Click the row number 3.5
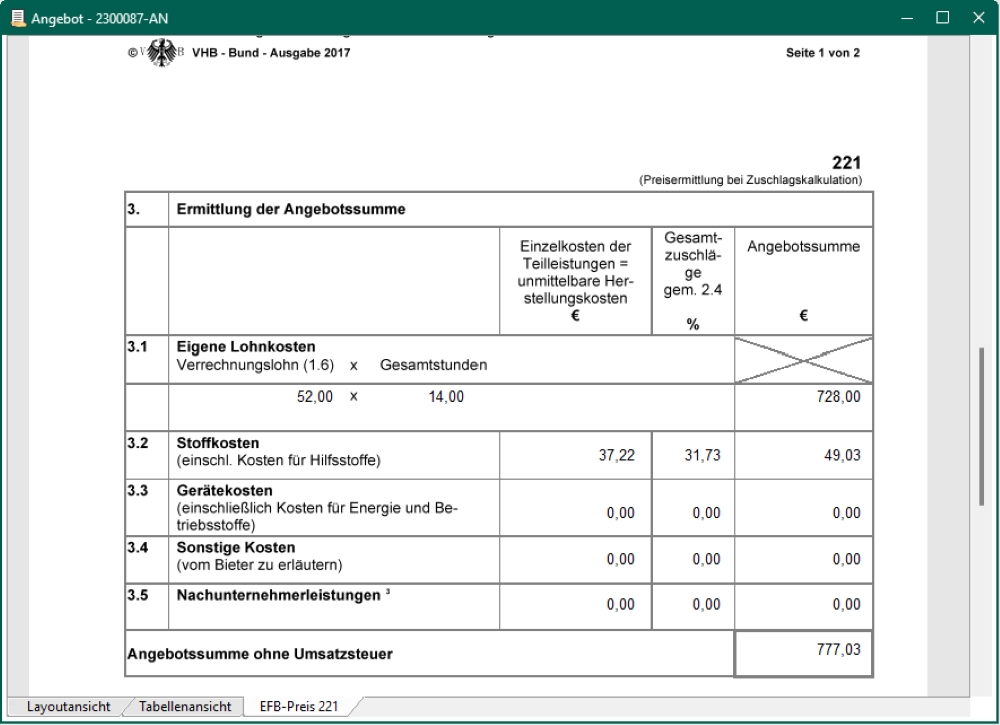The image size is (1000, 725). (x=137, y=596)
